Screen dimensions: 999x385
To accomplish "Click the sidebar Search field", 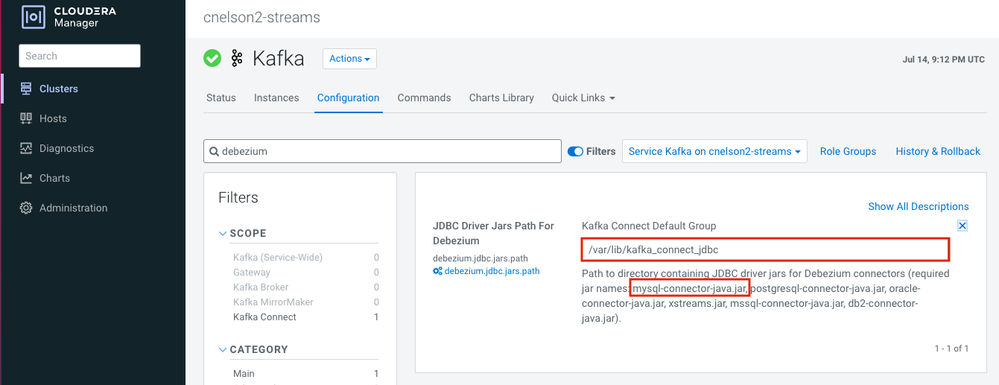I will pos(80,56).
